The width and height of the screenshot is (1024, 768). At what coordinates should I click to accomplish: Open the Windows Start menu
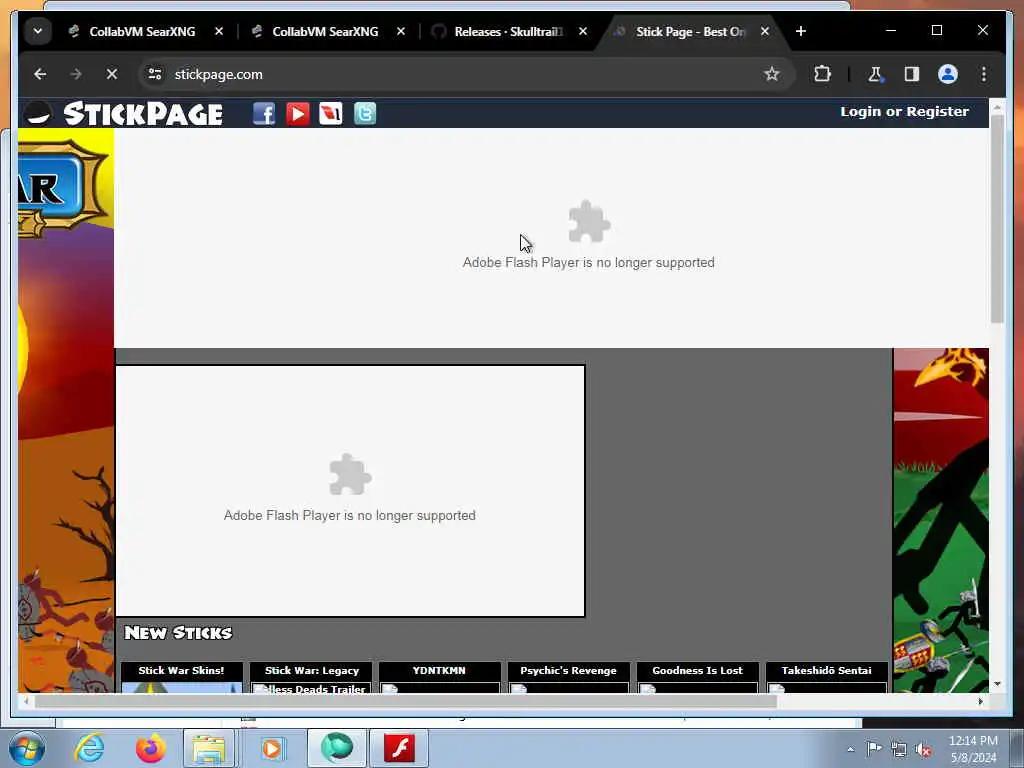(x=27, y=748)
